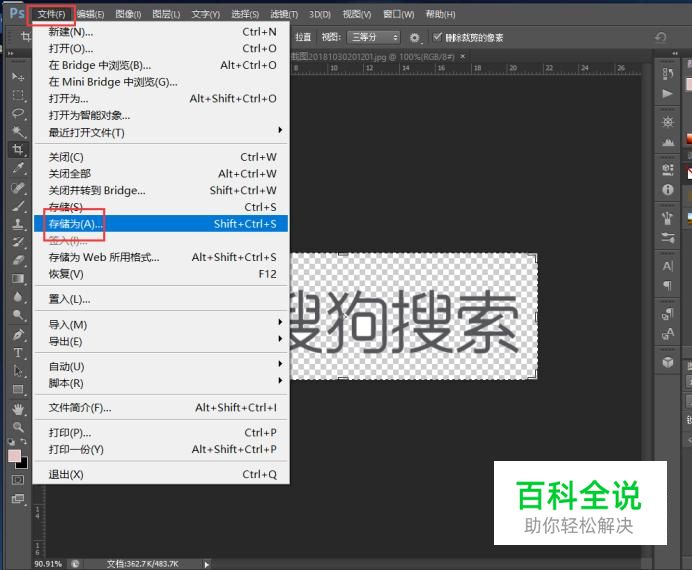The width and height of the screenshot is (692, 570).
Task: Open the crop settings gear icon
Action: 414,38
